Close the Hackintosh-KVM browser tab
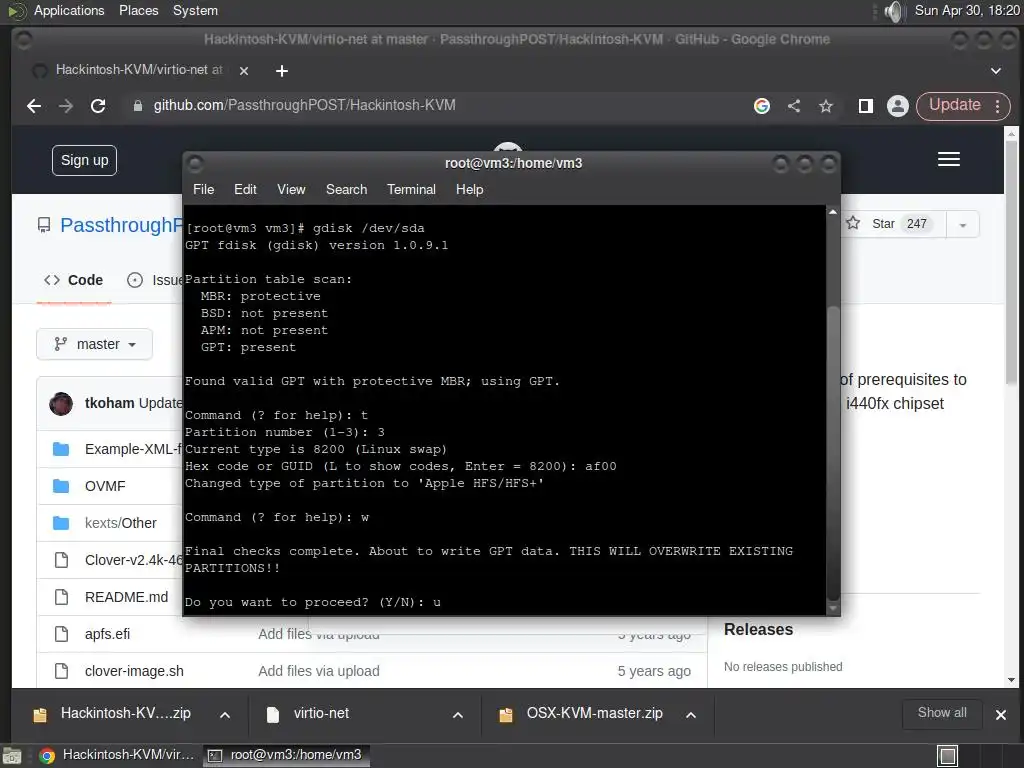This screenshot has height=768, width=1024. [x=244, y=71]
